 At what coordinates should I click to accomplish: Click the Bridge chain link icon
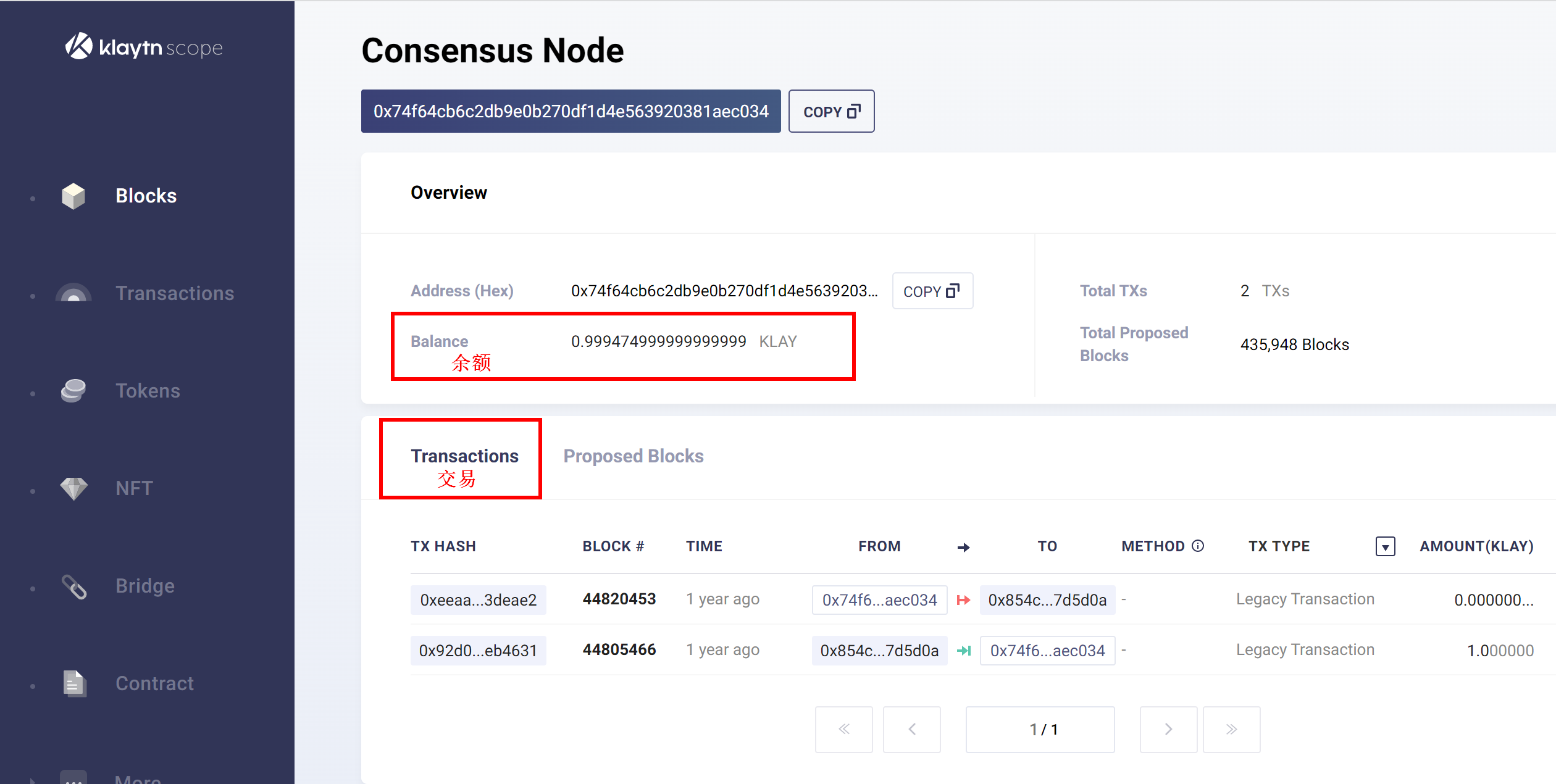[74, 586]
